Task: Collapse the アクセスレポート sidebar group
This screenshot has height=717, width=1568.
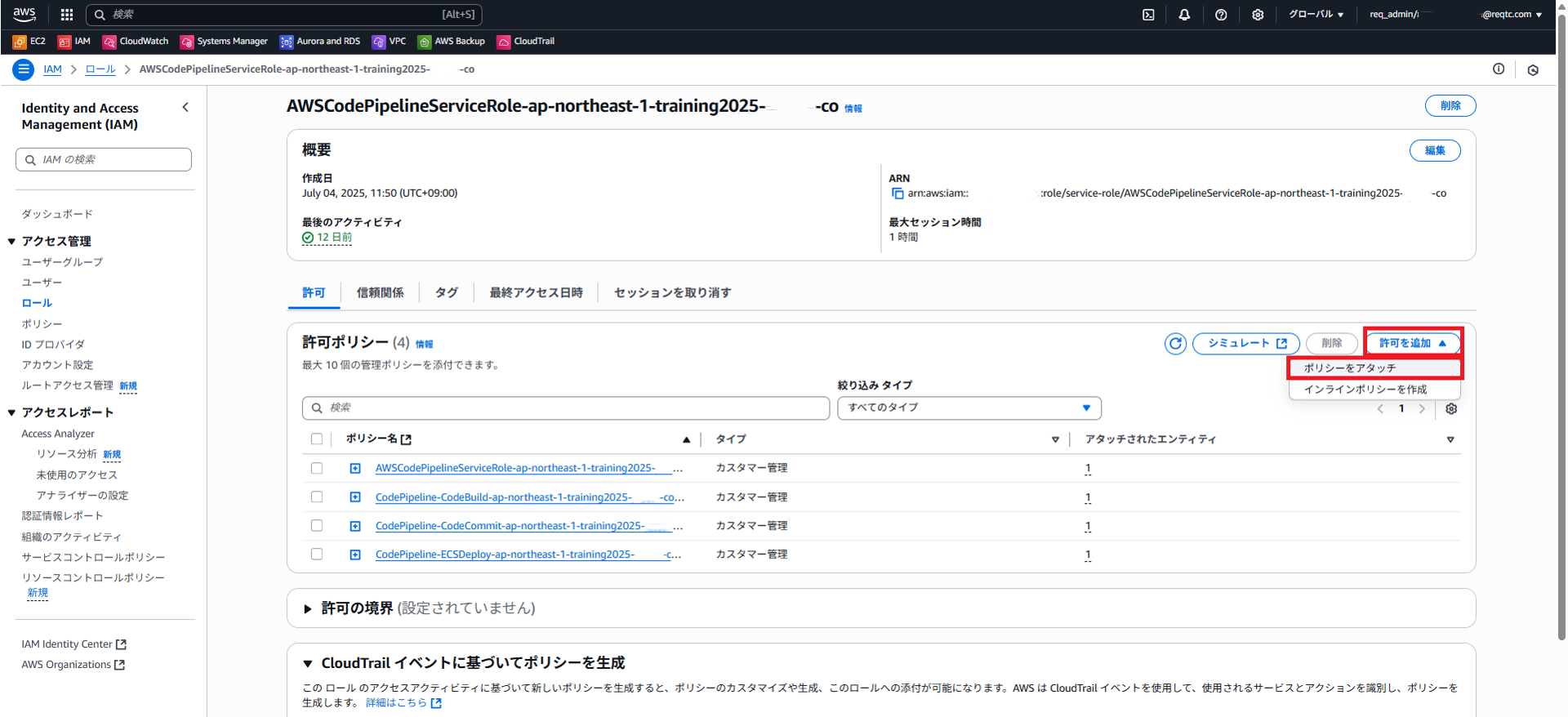Action: point(11,413)
